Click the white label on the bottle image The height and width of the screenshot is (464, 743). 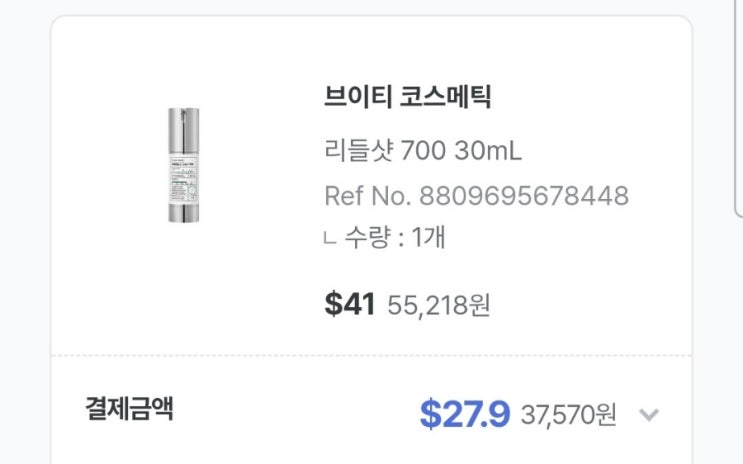184,180
